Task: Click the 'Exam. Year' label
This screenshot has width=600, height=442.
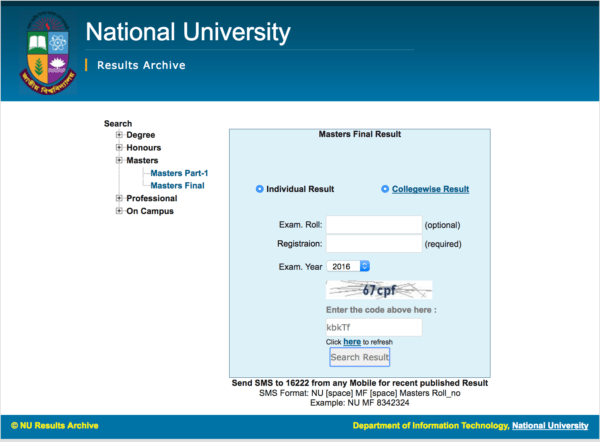Action: point(300,267)
